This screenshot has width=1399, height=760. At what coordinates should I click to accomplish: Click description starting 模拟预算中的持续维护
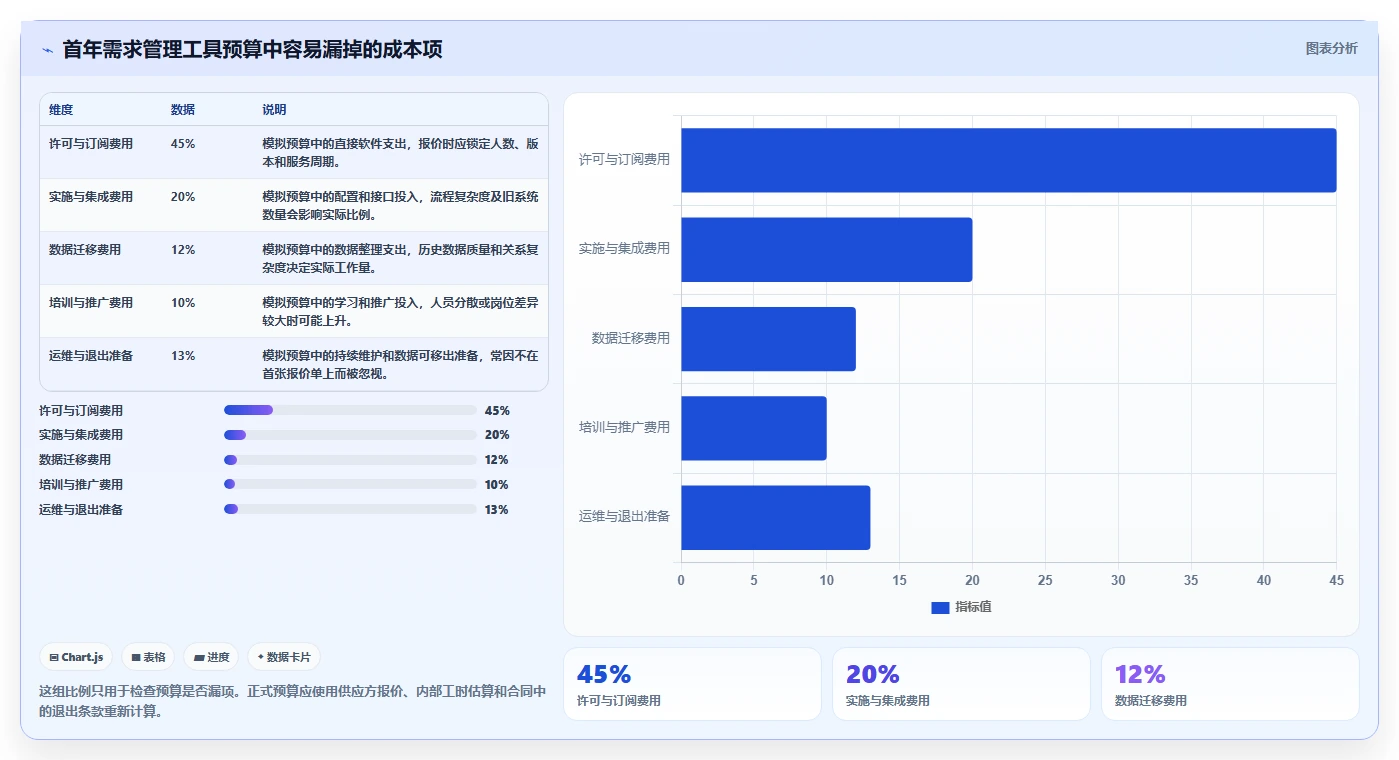point(400,364)
